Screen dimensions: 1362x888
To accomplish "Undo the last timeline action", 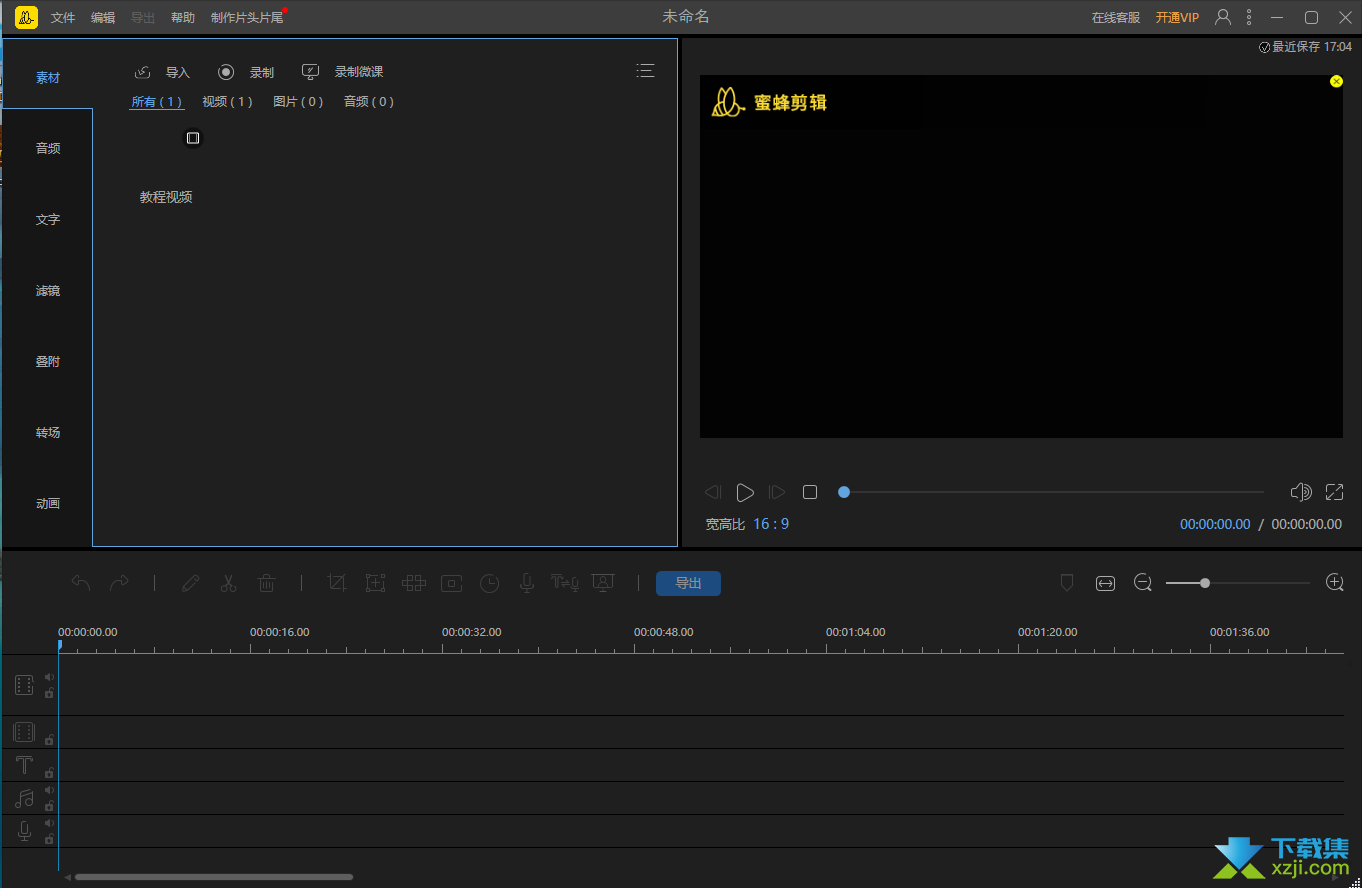I will point(81,583).
